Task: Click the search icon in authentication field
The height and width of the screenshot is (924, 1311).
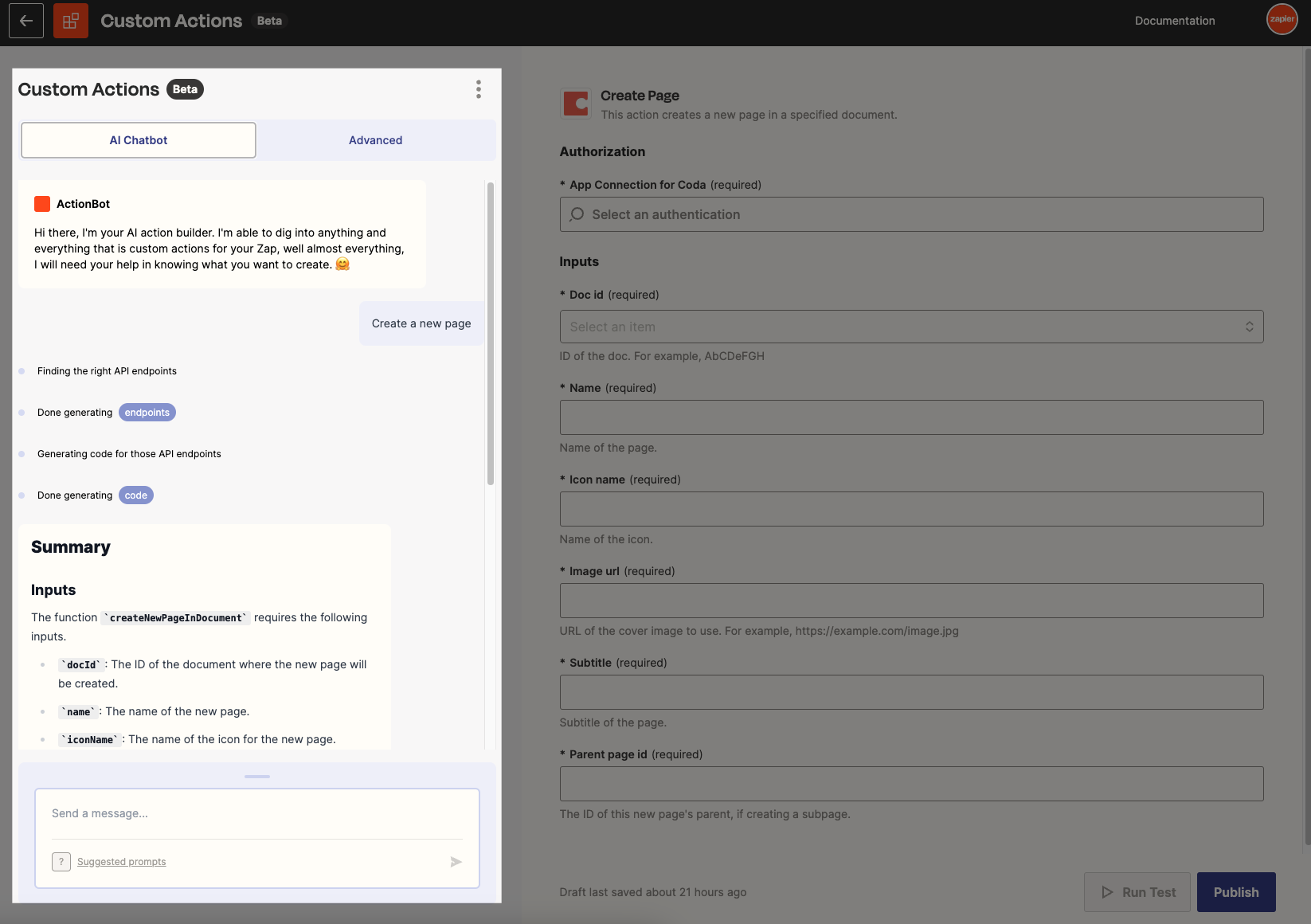Action: [577, 214]
